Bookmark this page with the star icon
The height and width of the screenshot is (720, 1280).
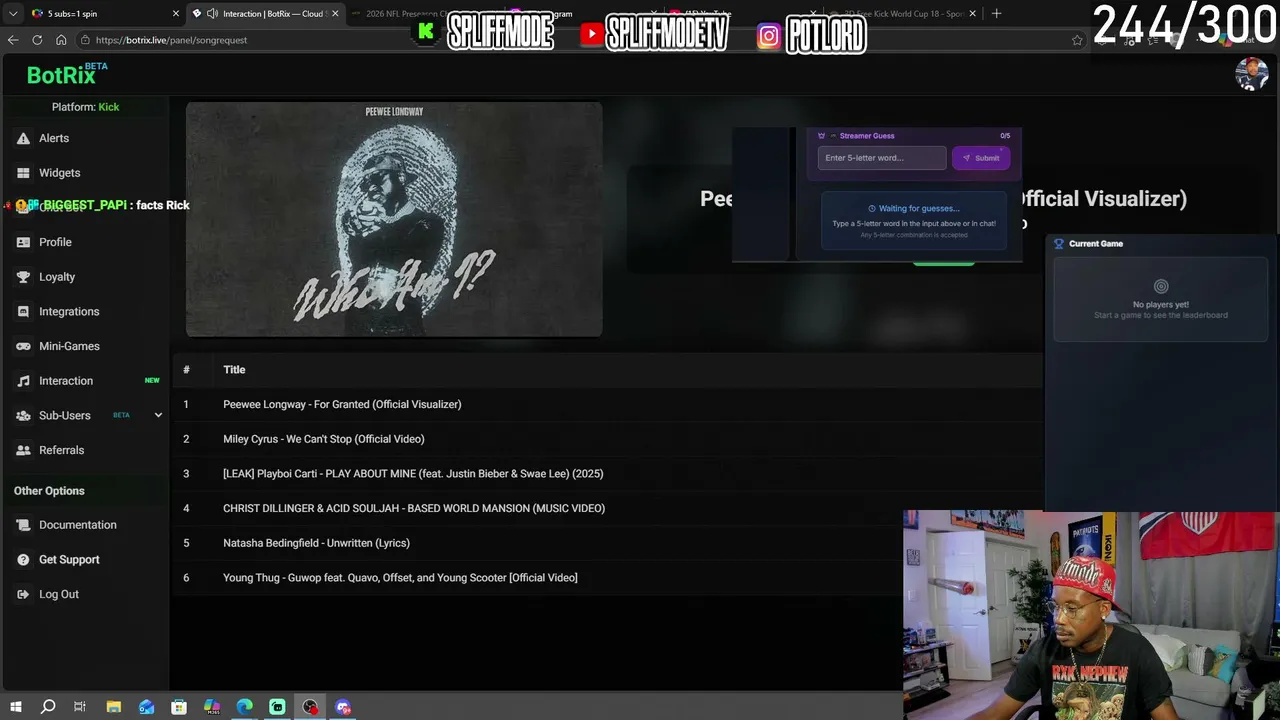click(1077, 40)
